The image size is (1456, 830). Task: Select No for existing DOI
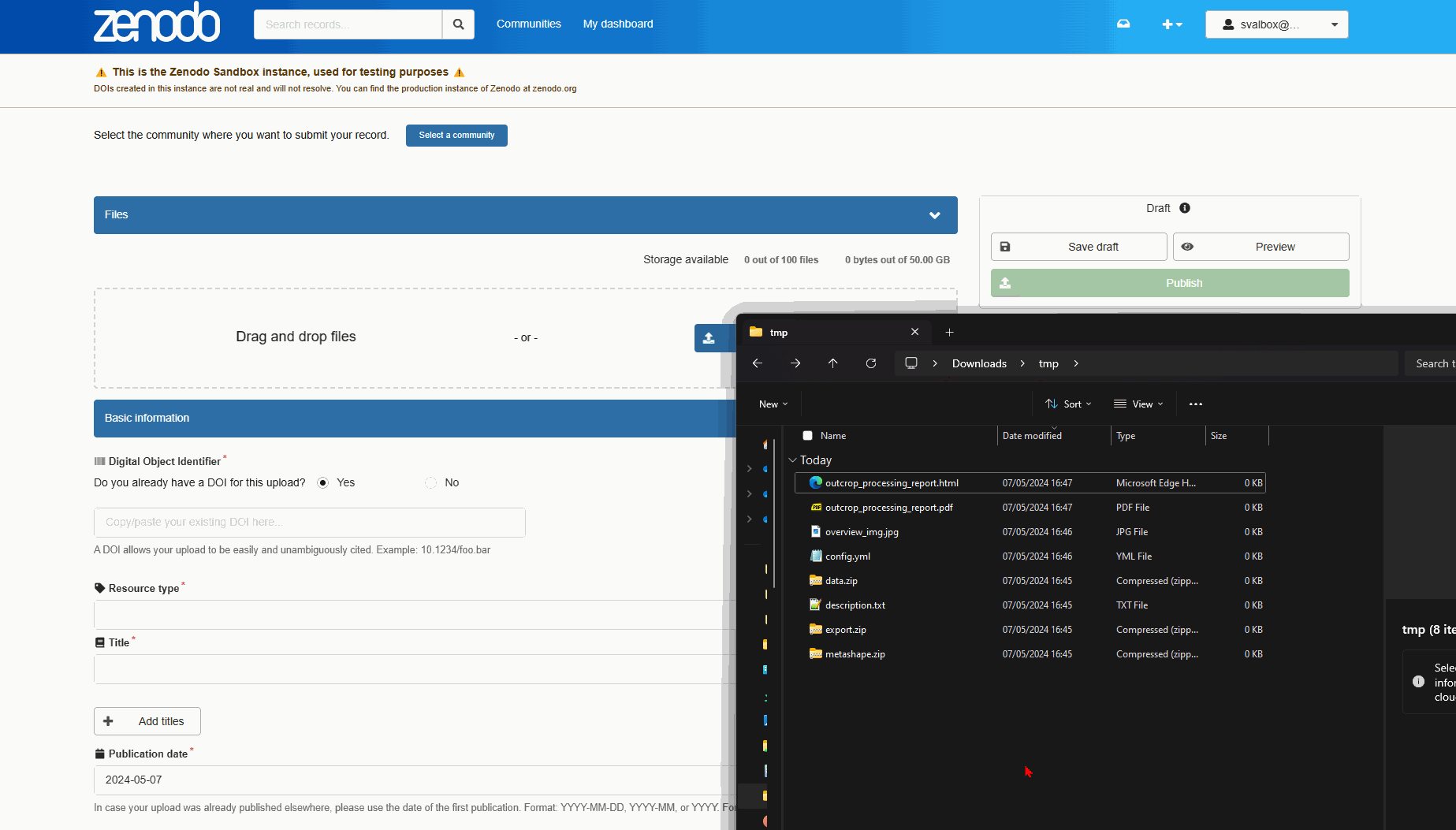point(430,483)
